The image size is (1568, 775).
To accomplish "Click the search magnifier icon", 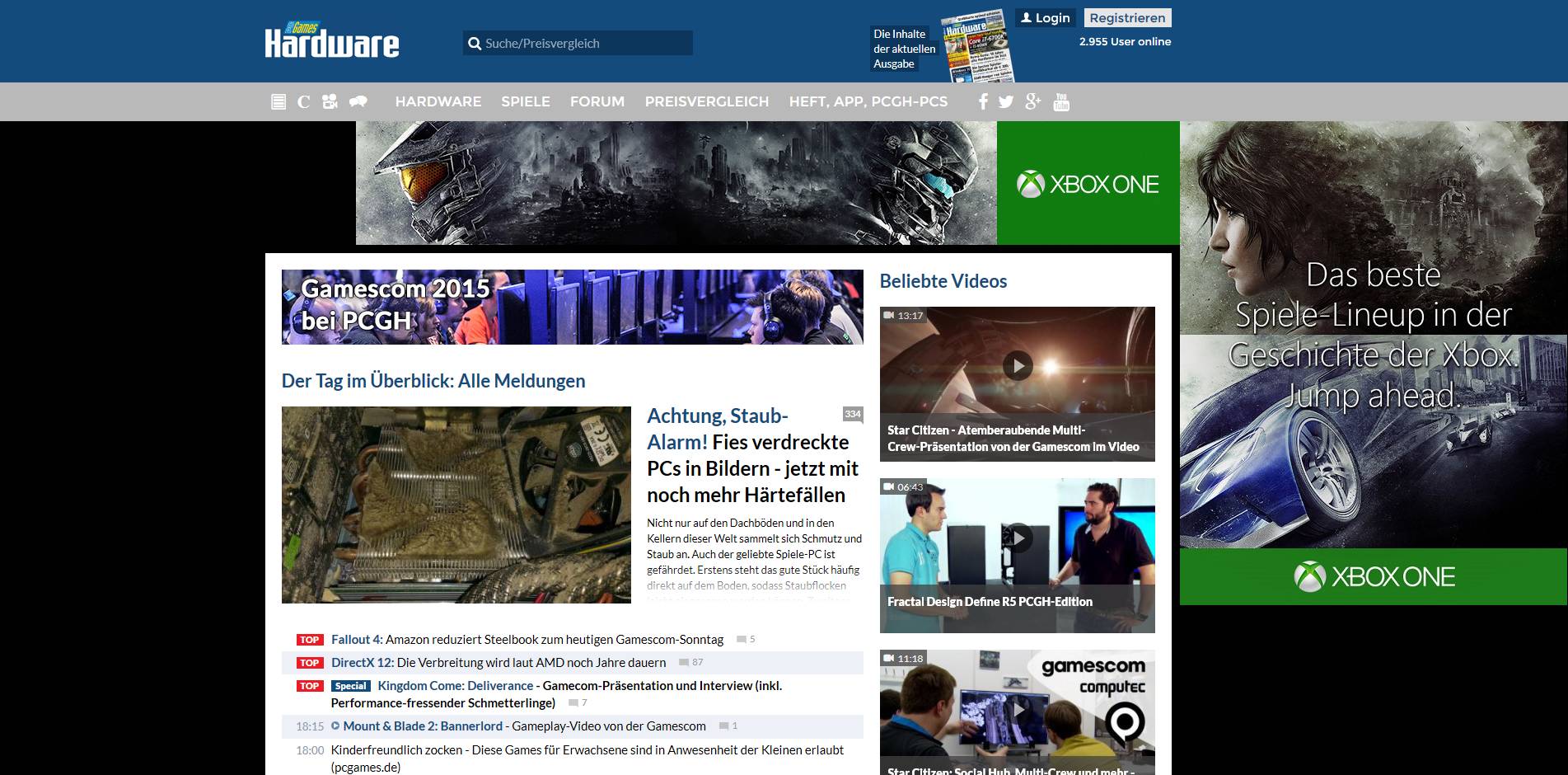I will 475,44.
